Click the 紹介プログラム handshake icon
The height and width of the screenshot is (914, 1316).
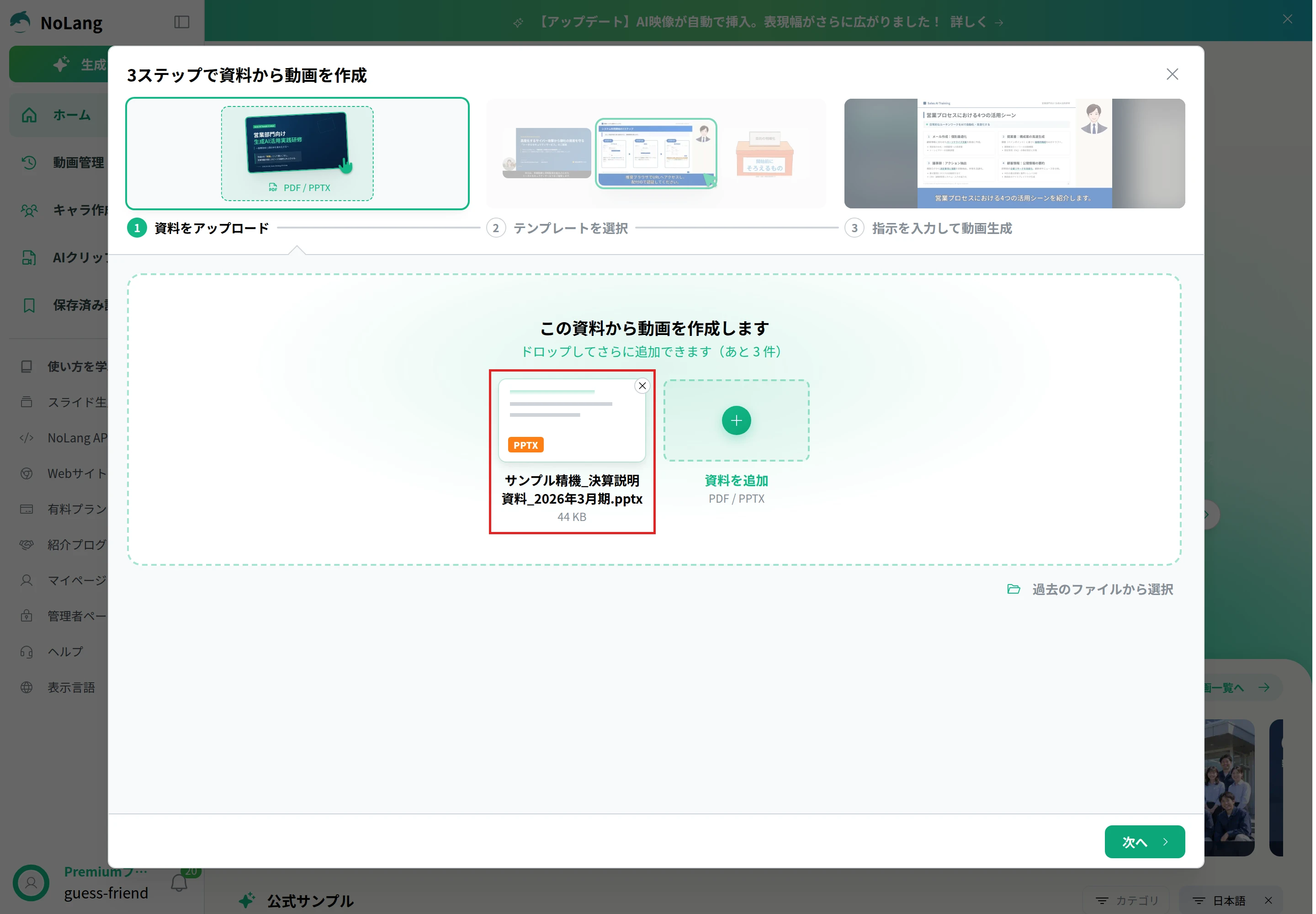tap(27, 545)
